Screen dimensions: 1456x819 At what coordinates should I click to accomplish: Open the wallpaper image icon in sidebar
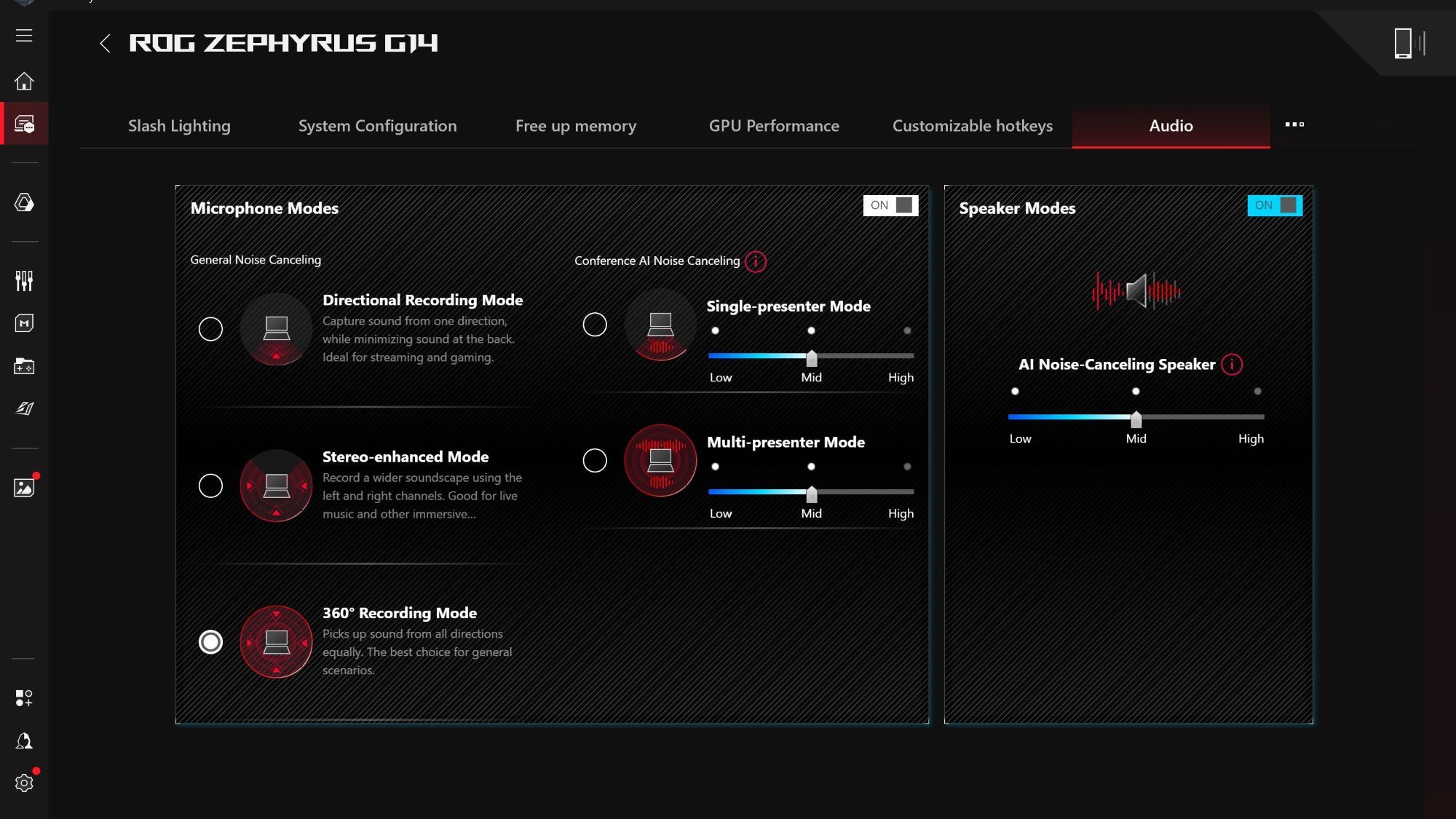24,487
